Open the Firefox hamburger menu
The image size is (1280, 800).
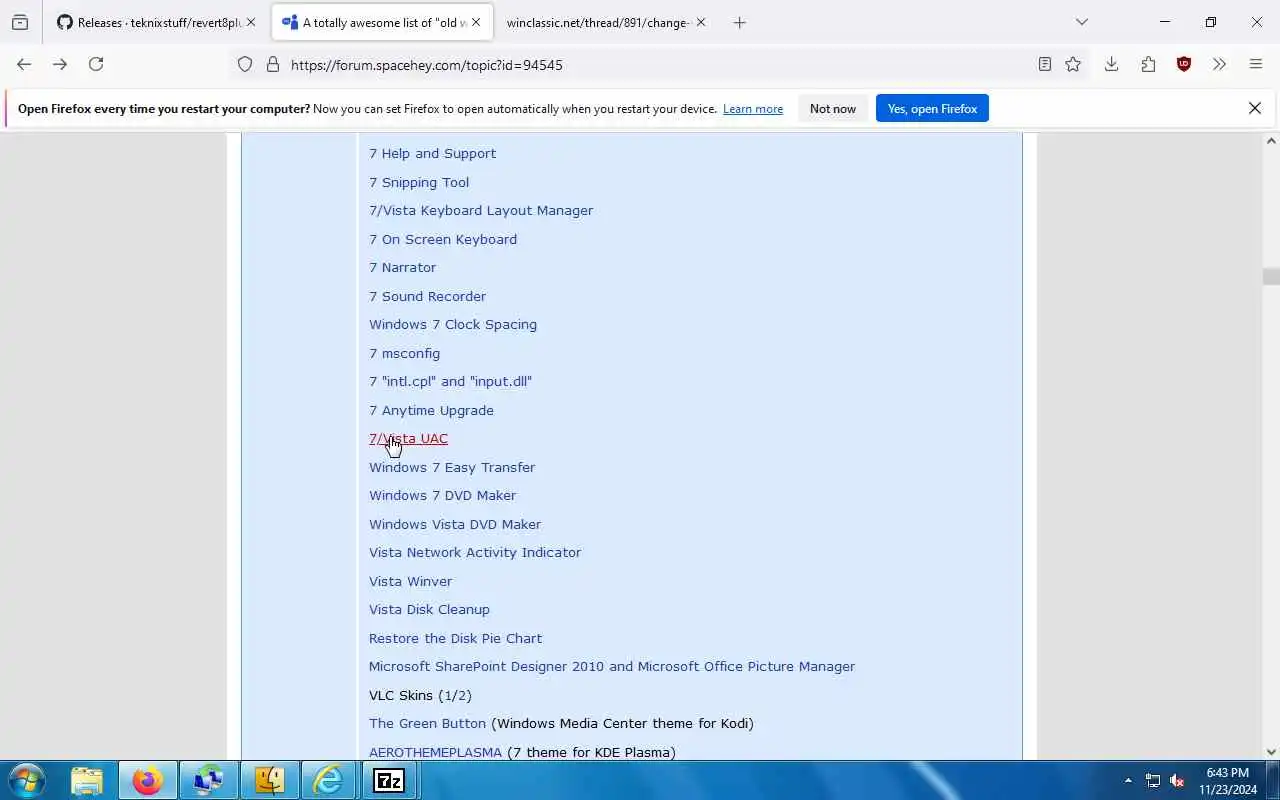tap(1256, 64)
